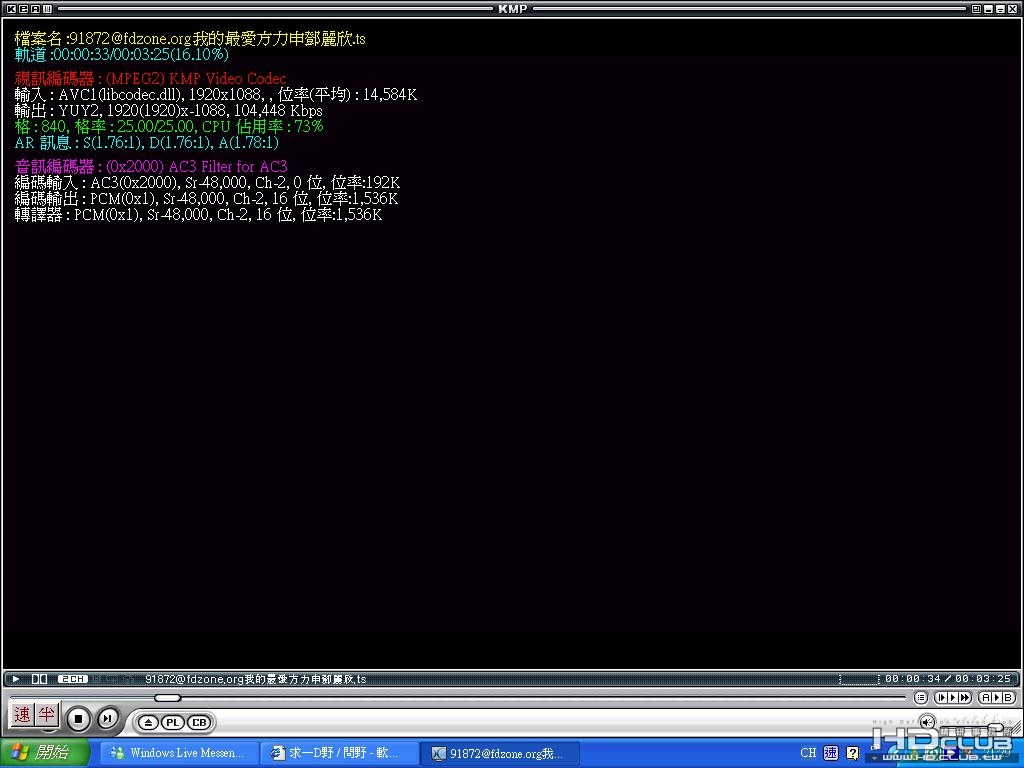
Task: Click the 2CH audio channel indicator
Action: (72, 679)
